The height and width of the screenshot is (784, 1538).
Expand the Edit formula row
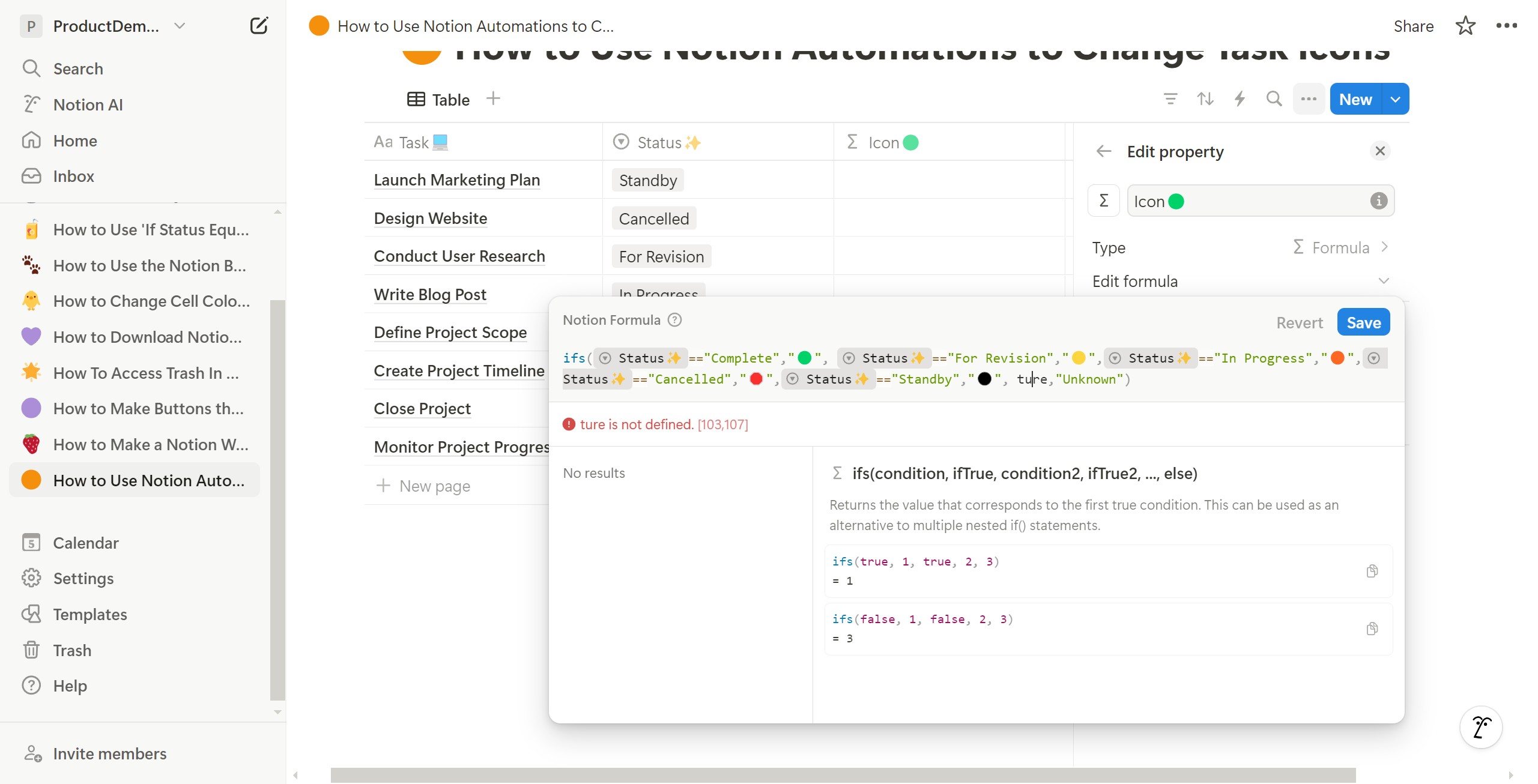tap(1241, 281)
